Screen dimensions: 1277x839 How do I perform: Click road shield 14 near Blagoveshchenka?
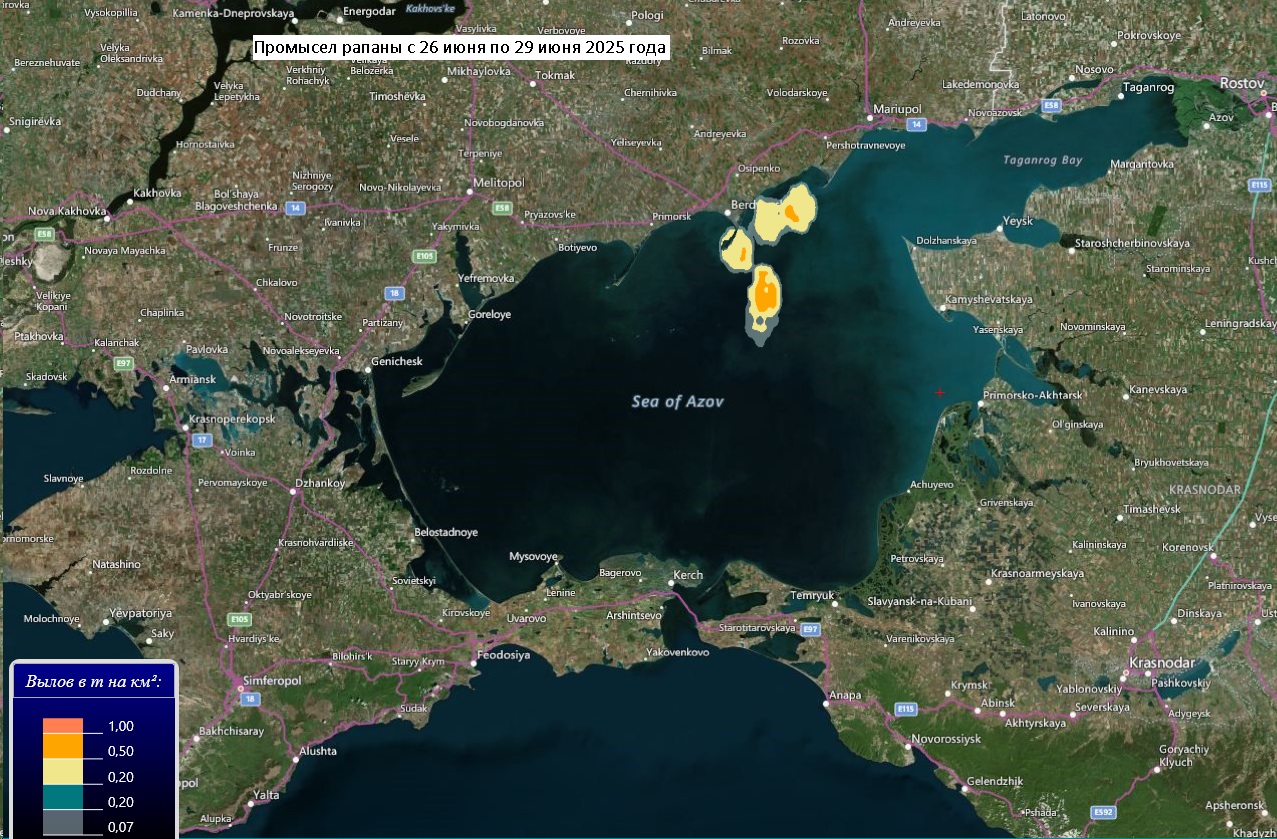[x=295, y=207]
